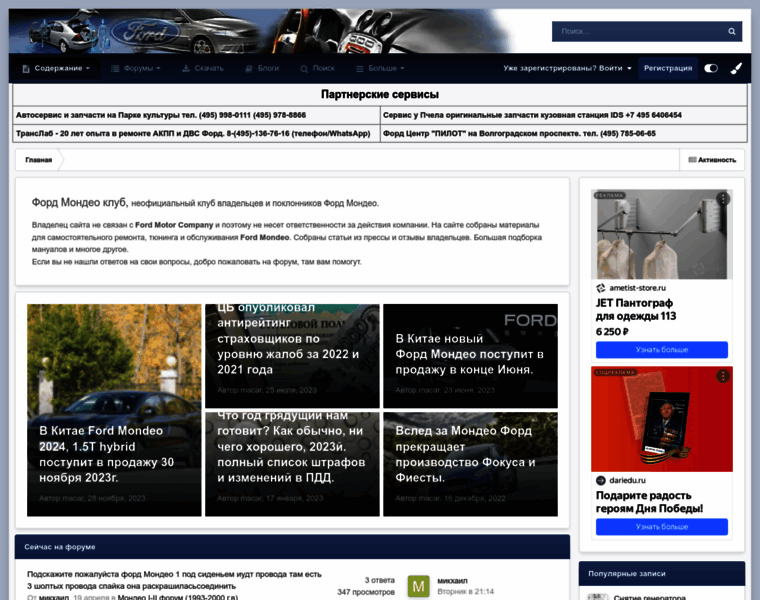Click the dariedu.ru ad source link

pyautogui.click(x=627, y=481)
